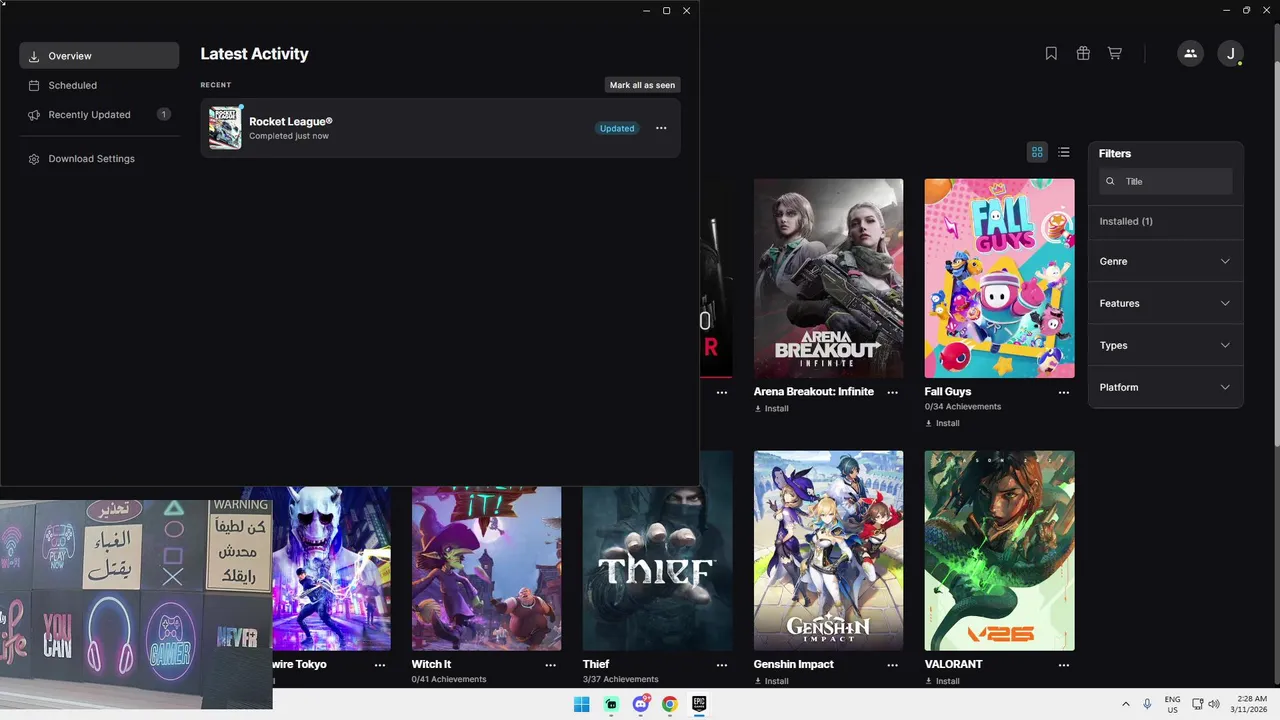Open VALORANT's three-dot menu
Viewport: 1280px width, 720px height.
[x=1063, y=665]
